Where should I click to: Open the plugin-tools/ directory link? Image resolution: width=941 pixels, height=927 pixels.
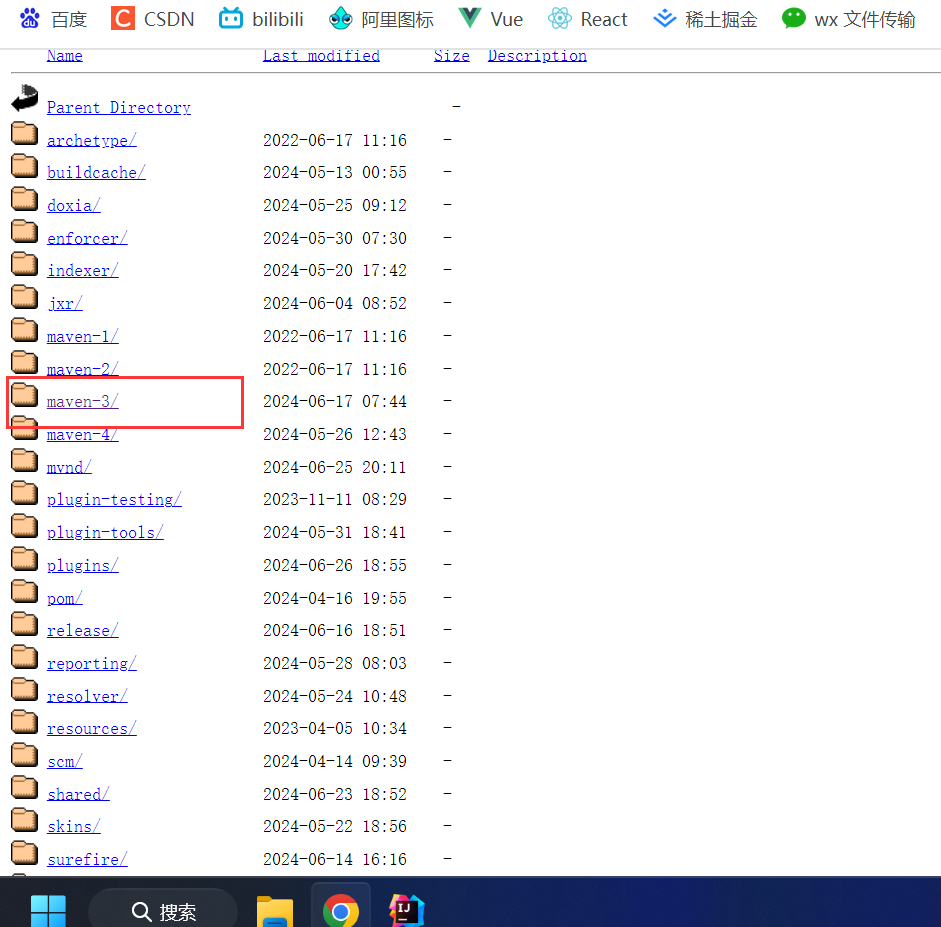[x=105, y=533]
